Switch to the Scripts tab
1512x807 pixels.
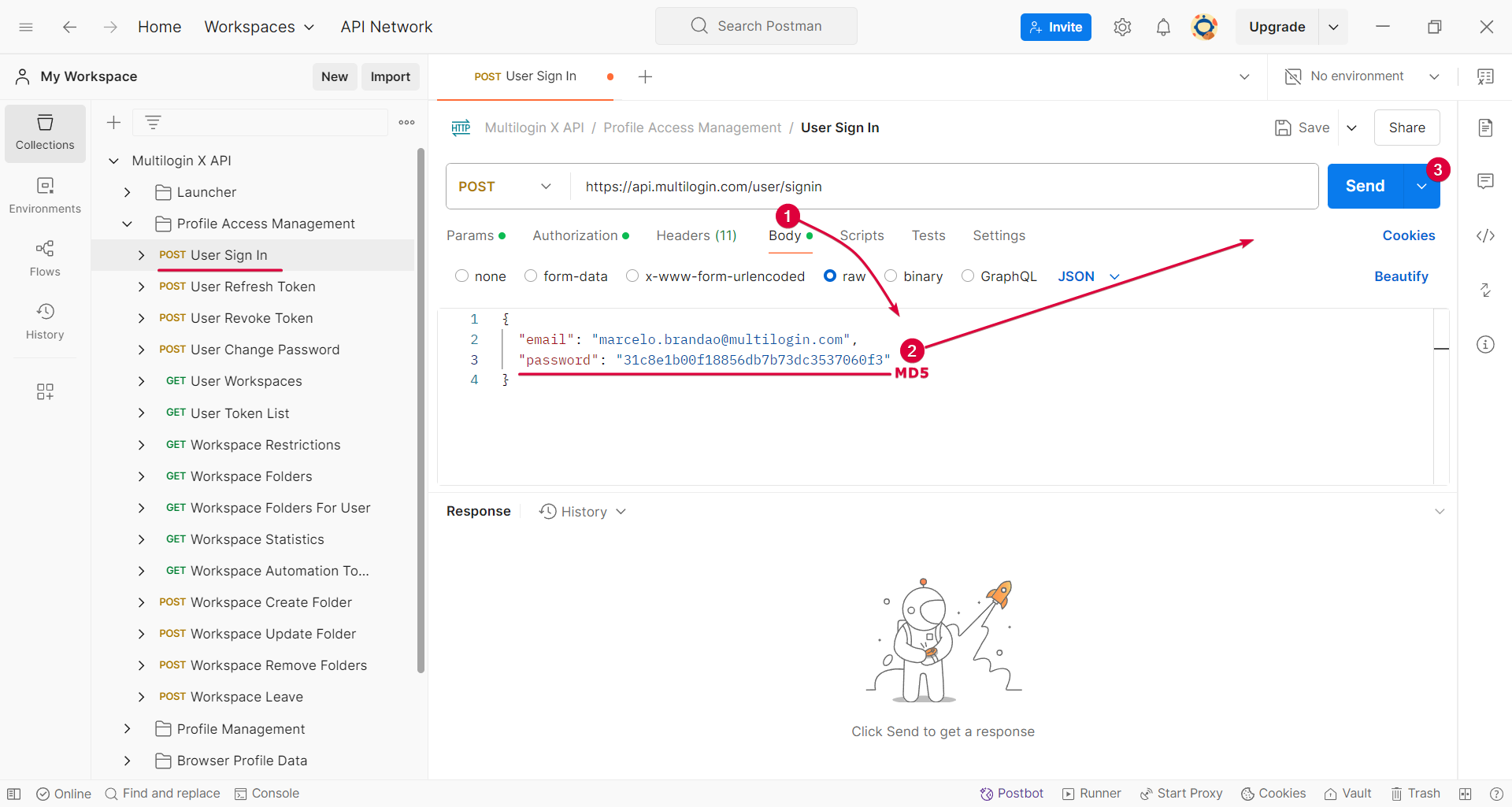(862, 235)
